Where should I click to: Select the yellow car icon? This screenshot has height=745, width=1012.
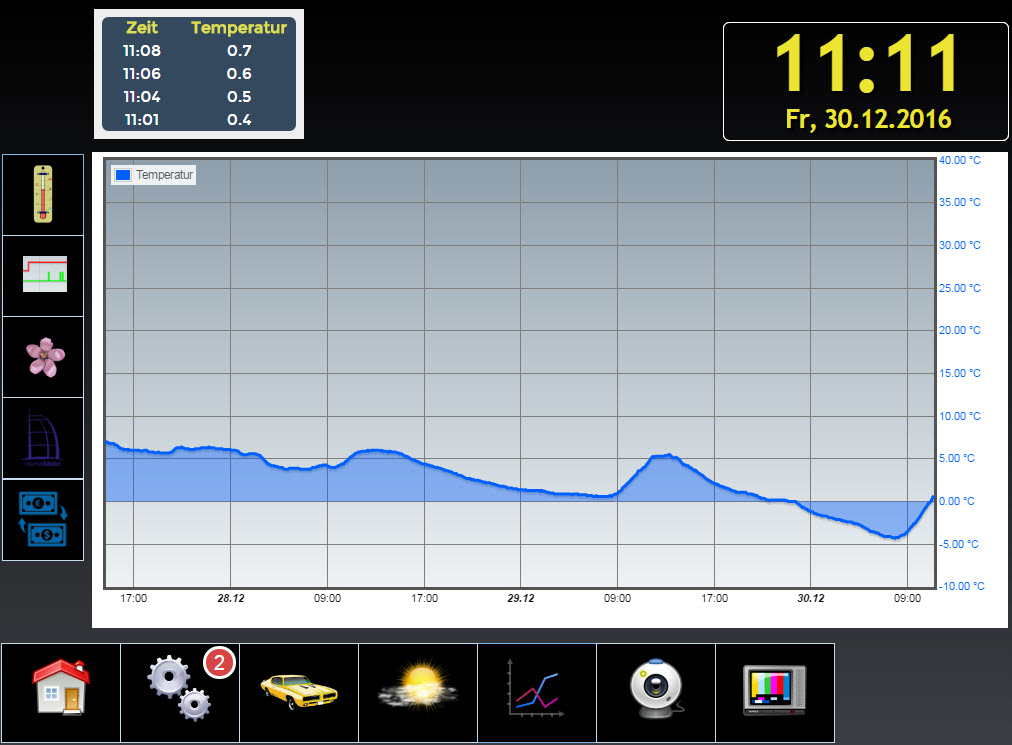[x=298, y=690]
